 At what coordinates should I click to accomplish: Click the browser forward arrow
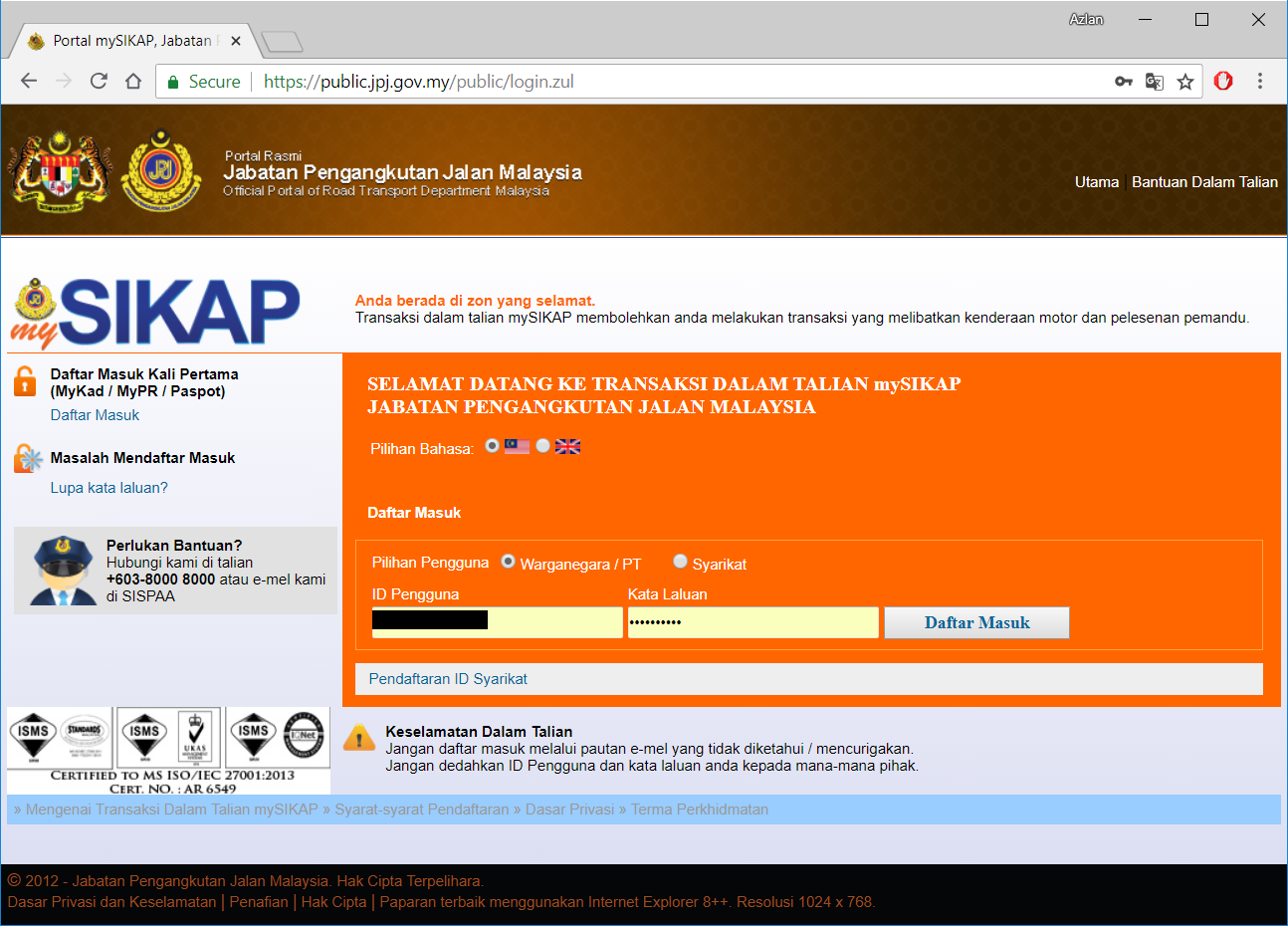pyautogui.click(x=64, y=81)
